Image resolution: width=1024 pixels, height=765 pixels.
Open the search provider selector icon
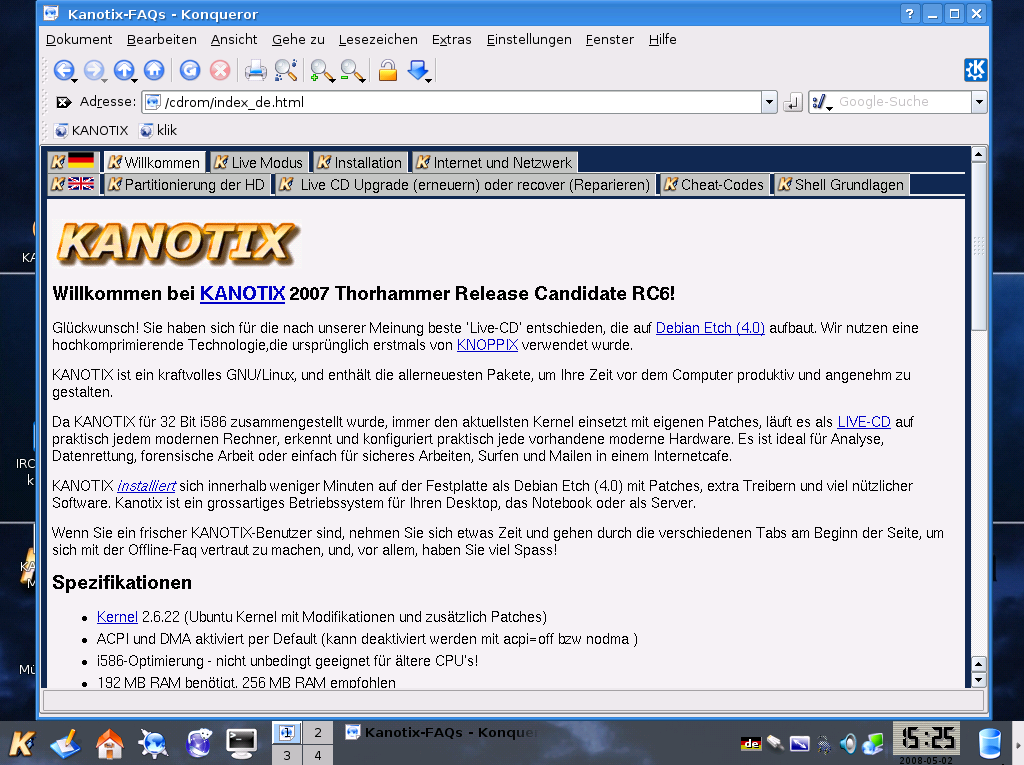(x=821, y=102)
